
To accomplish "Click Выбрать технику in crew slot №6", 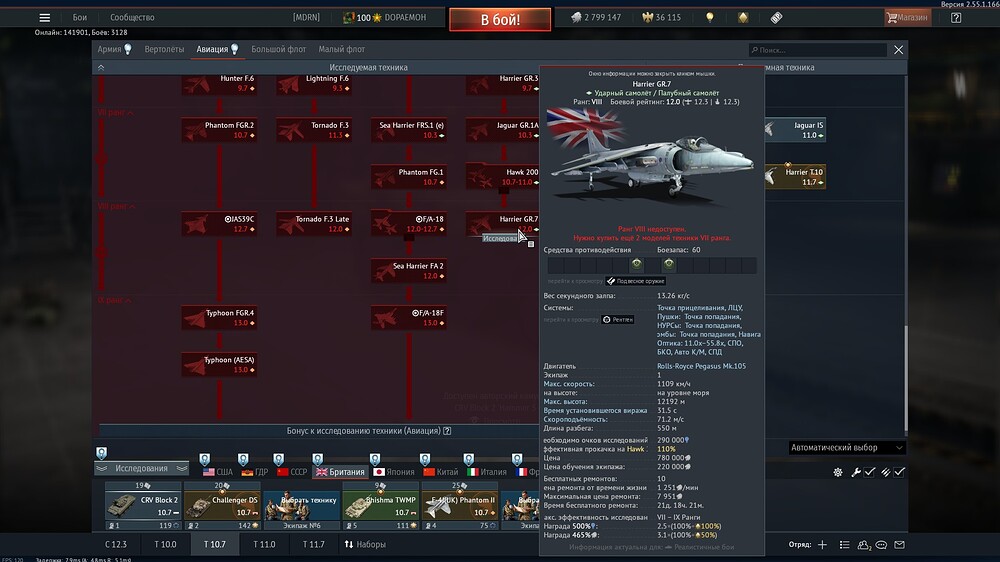I will pos(301,506).
